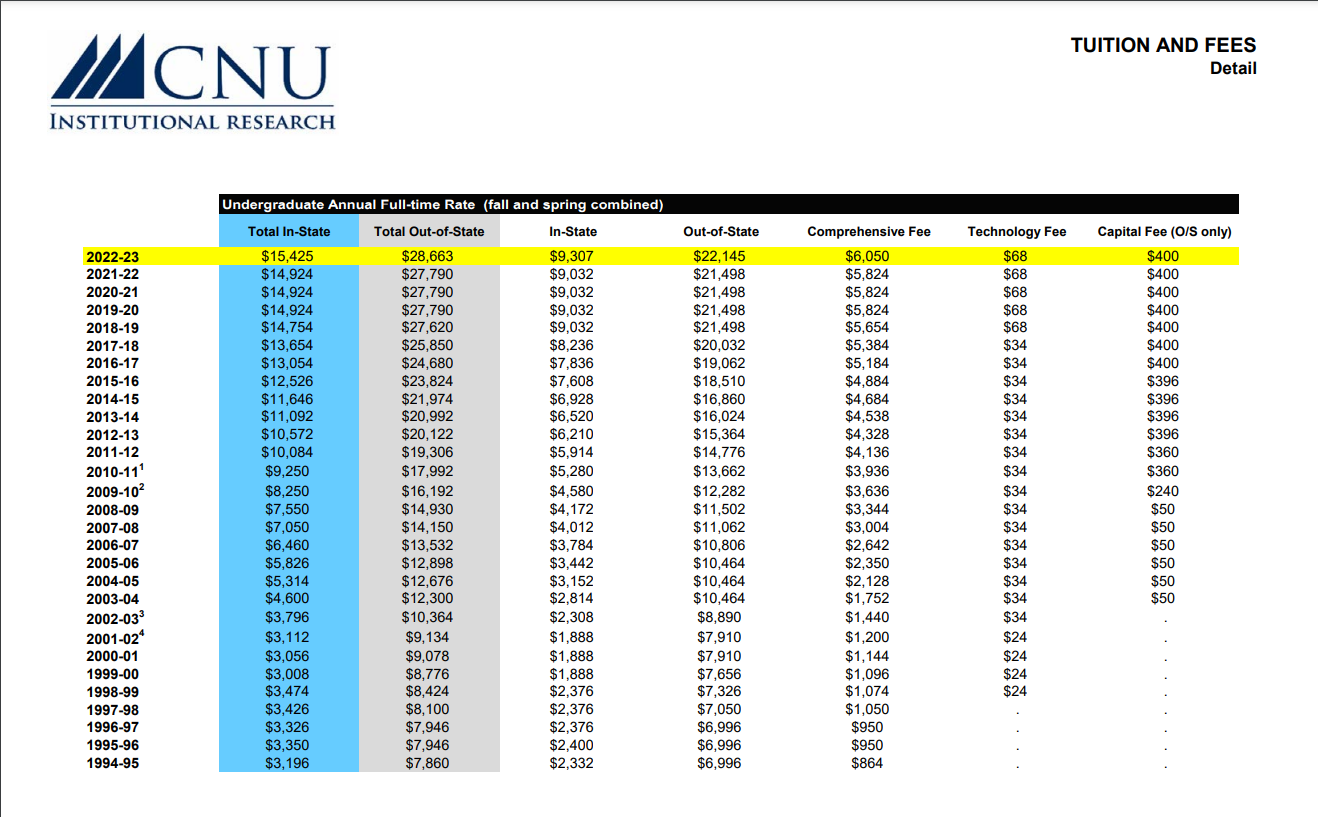
Task: Select the $7,656 out-of-state tuition cell
Action: coord(719,674)
